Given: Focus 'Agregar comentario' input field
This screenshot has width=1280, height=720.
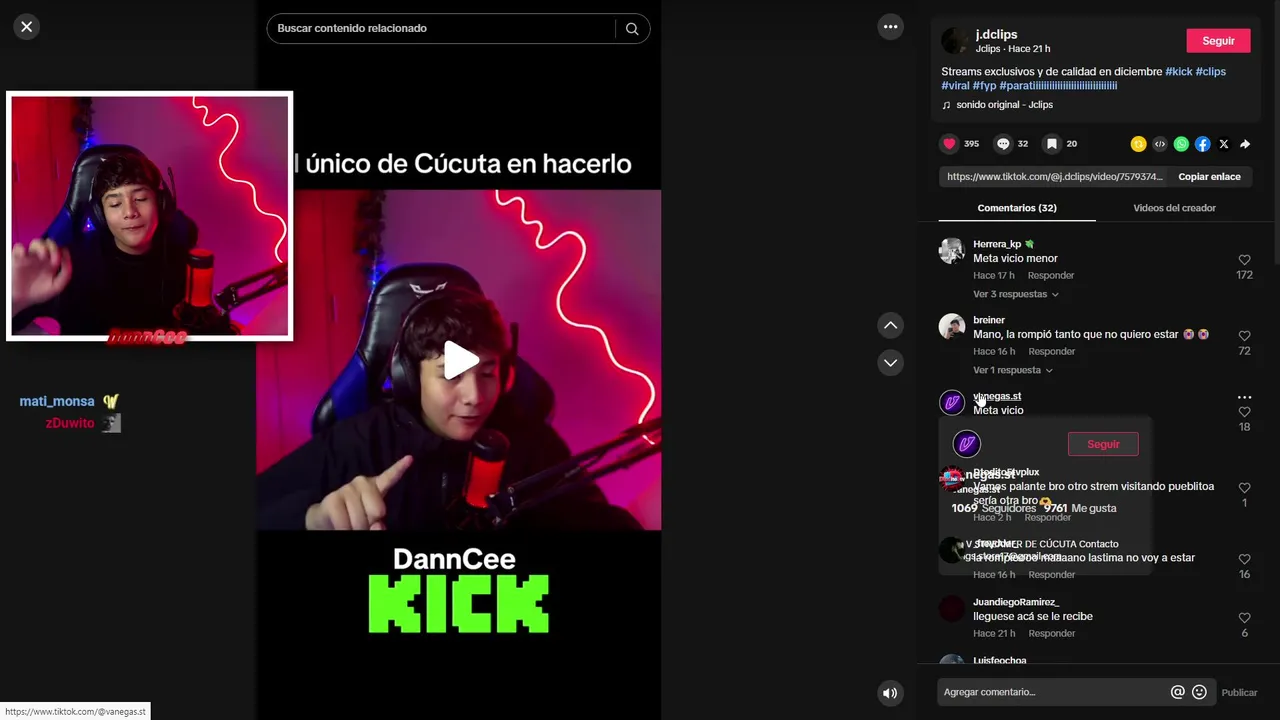Looking at the screenshot, I should click(x=1053, y=692).
